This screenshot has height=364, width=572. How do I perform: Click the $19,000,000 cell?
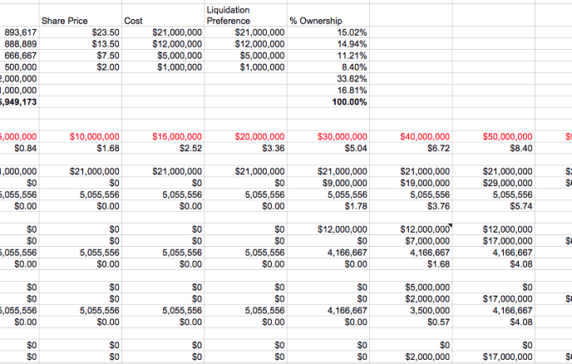[411, 183]
